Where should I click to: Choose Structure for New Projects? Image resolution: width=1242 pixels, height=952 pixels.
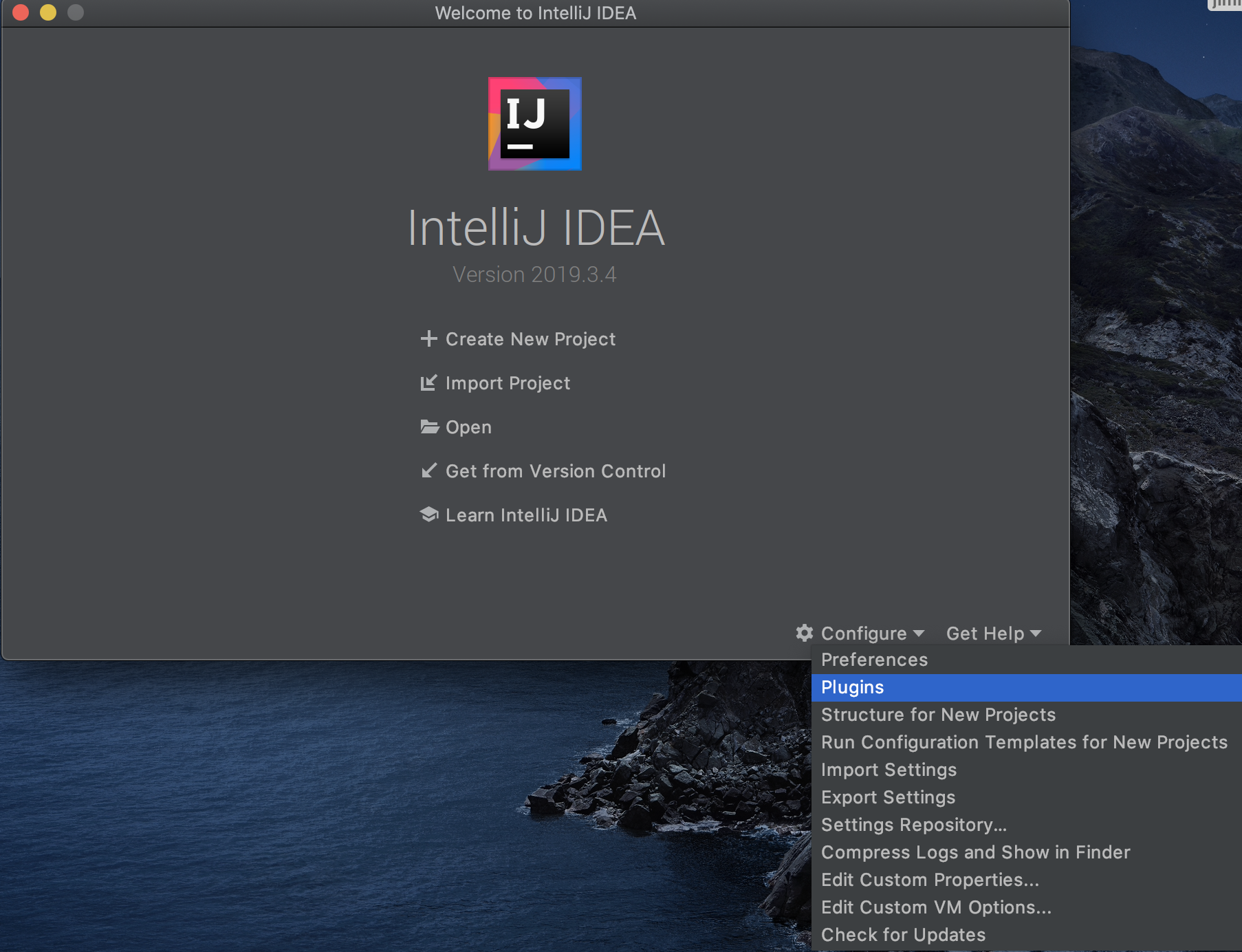point(1027,715)
